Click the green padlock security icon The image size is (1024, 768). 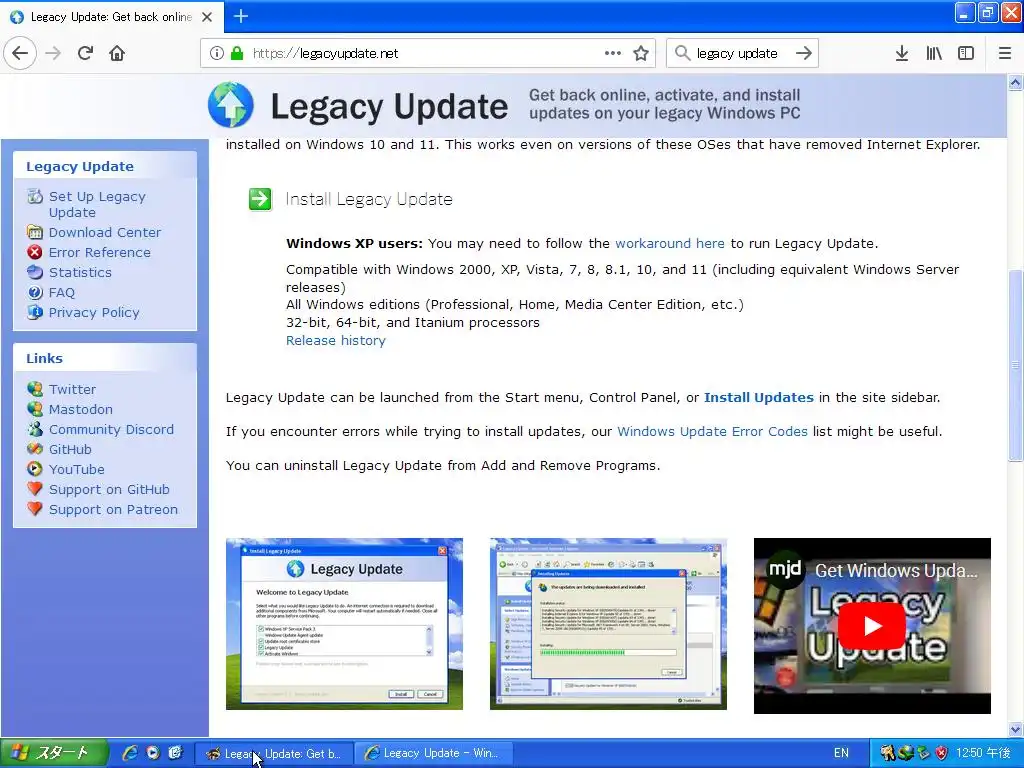pyautogui.click(x=237, y=53)
